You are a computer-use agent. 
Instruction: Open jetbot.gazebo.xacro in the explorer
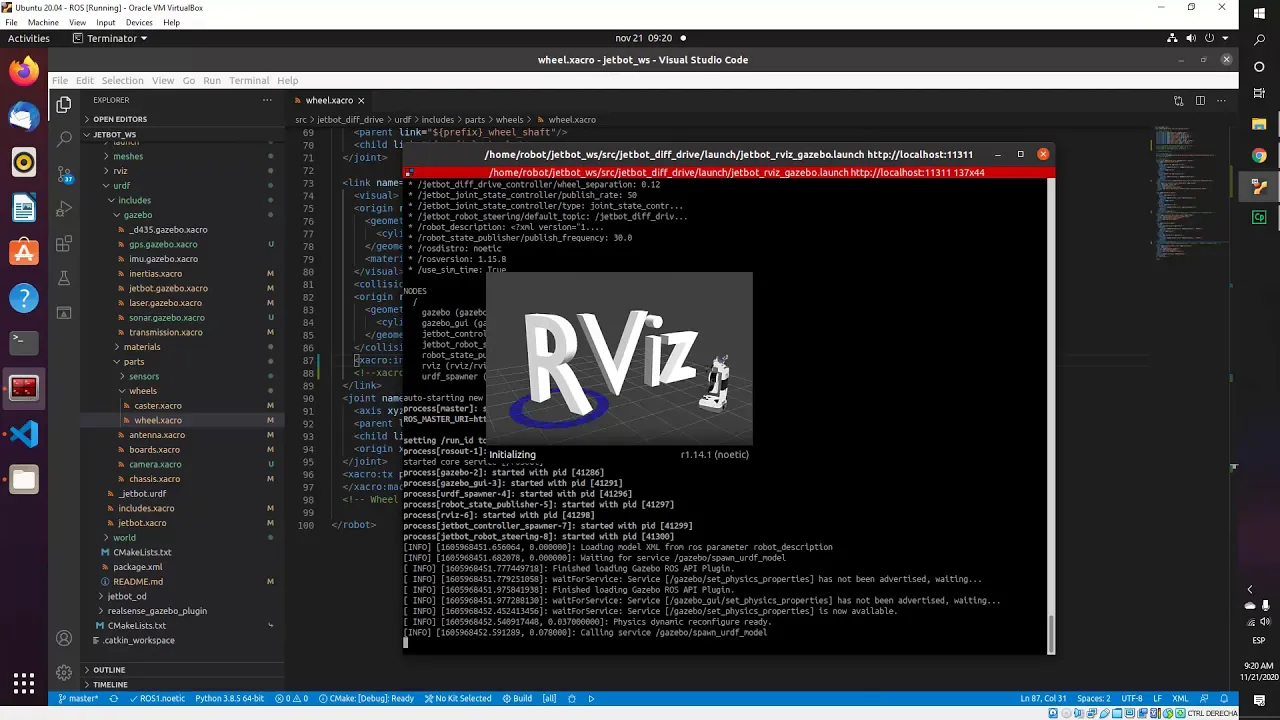(x=168, y=288)
